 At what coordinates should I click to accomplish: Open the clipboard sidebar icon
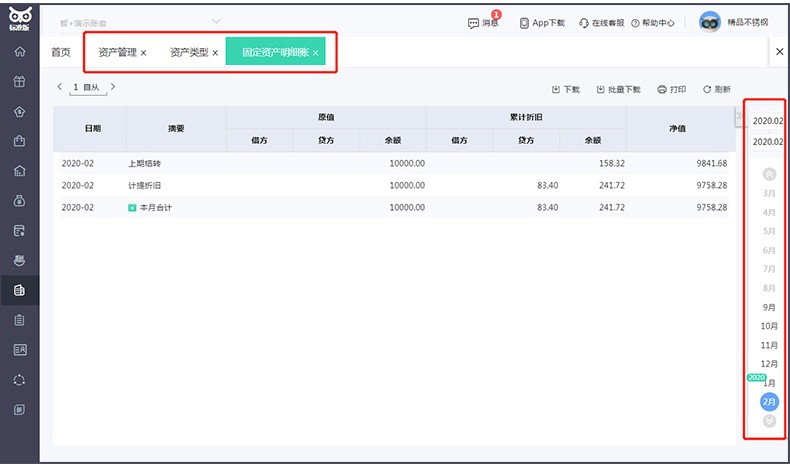coord(20,320)
